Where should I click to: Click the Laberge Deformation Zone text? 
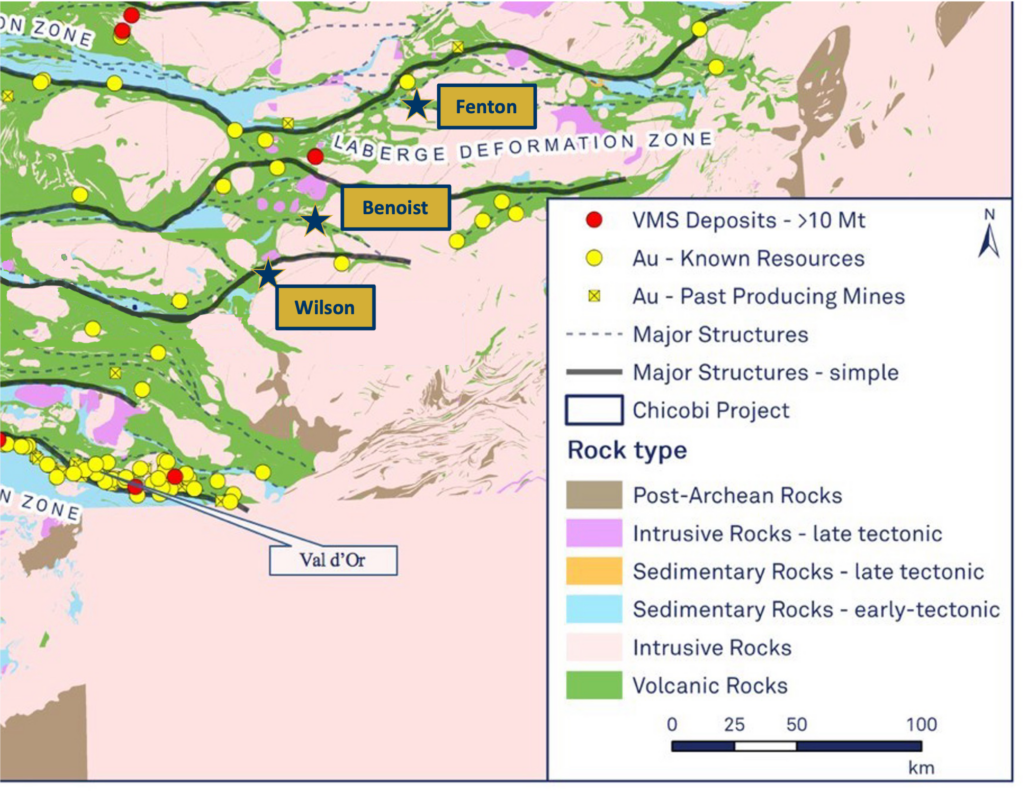tap(522, 145)
